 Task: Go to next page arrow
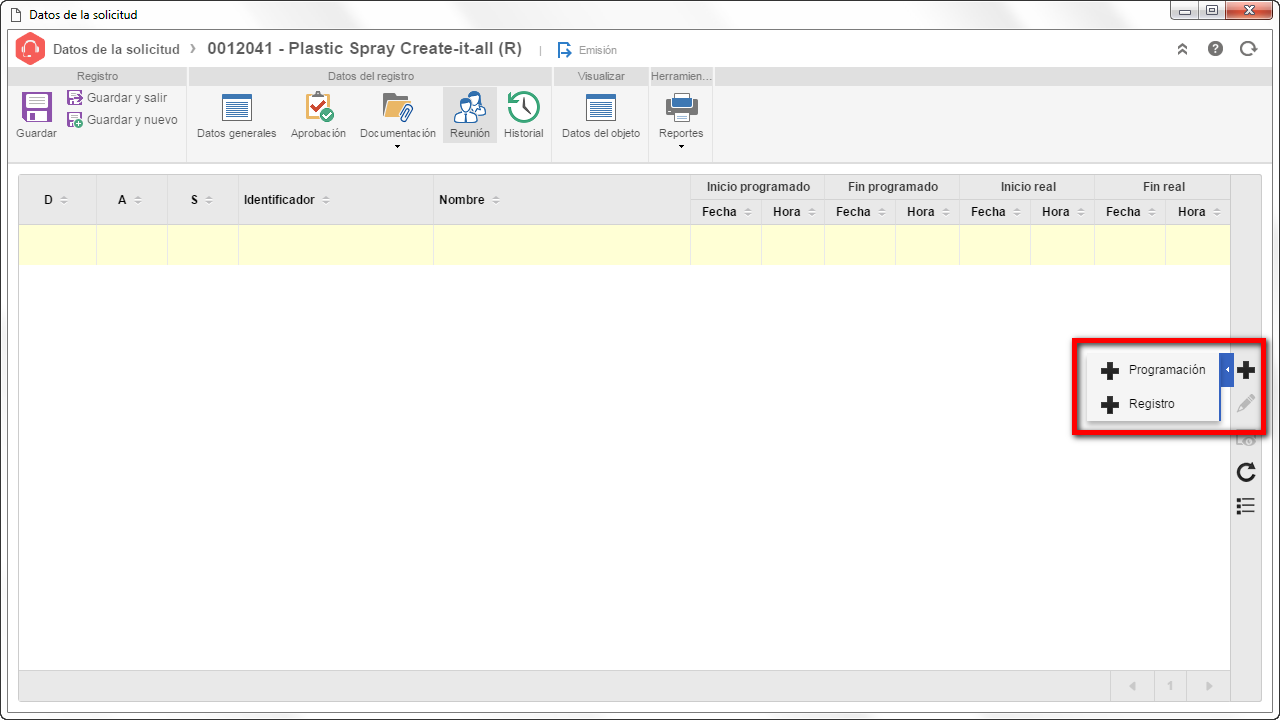(x=1208, y=686)
